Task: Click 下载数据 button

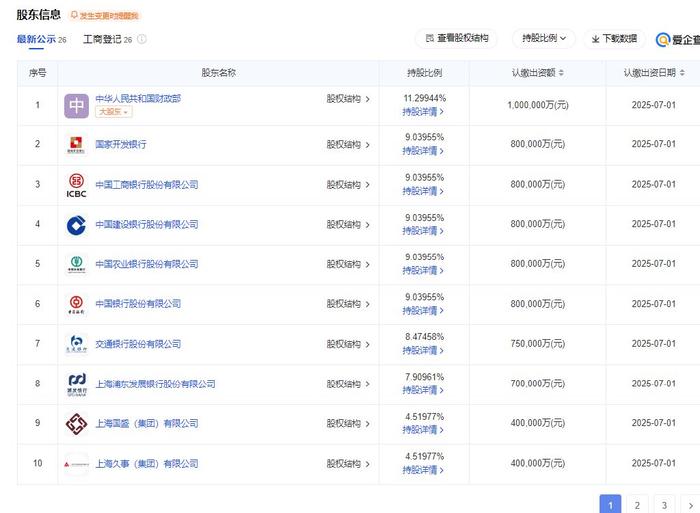Action: click(x=614, y=38)
